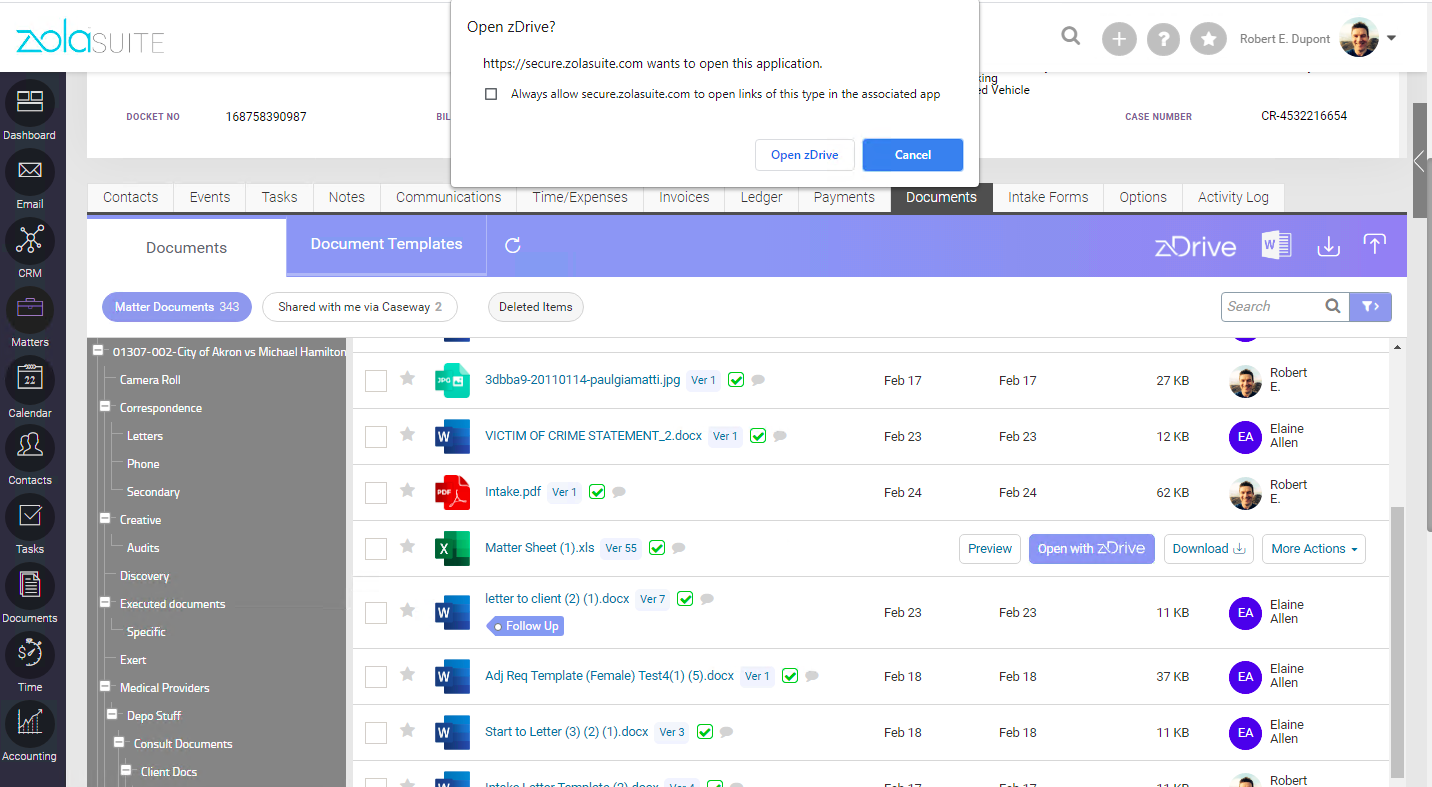Image resolution: width=1432 pixels, height=787 pixels.
Task: Click the Open zDrive button
Action: (x=805, y=155)
